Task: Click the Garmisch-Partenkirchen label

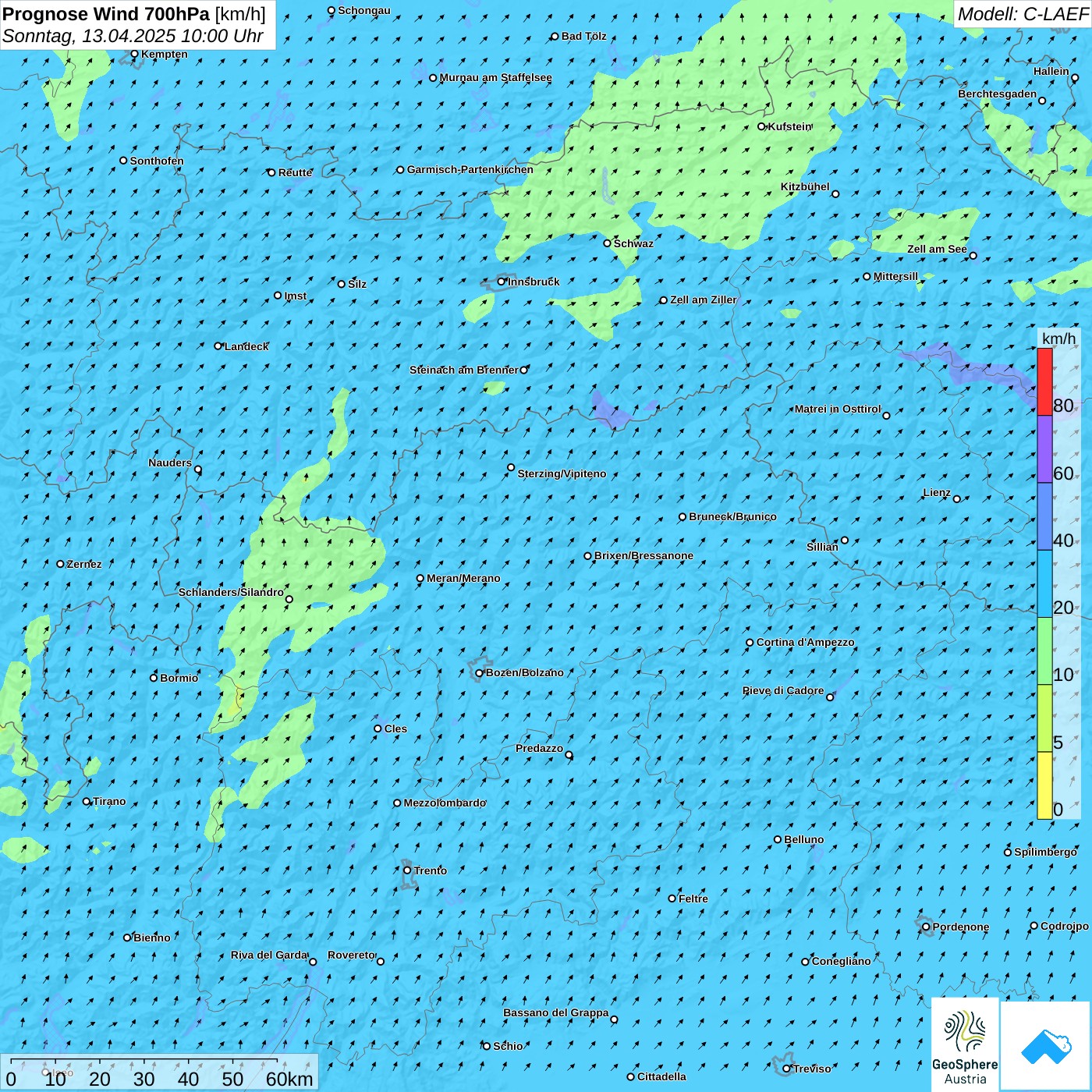Action: 470,169
